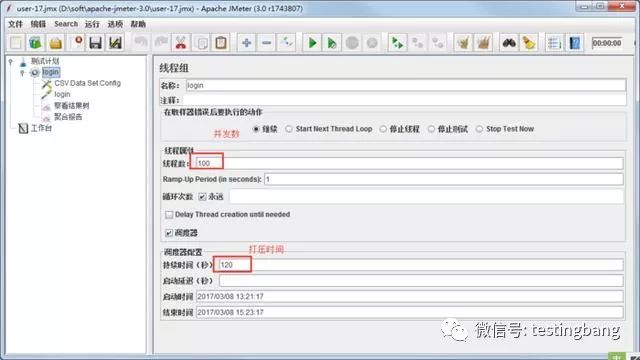640x360 pixels.
Task: Open Search with binoculars icon
Action: [509, 43]
